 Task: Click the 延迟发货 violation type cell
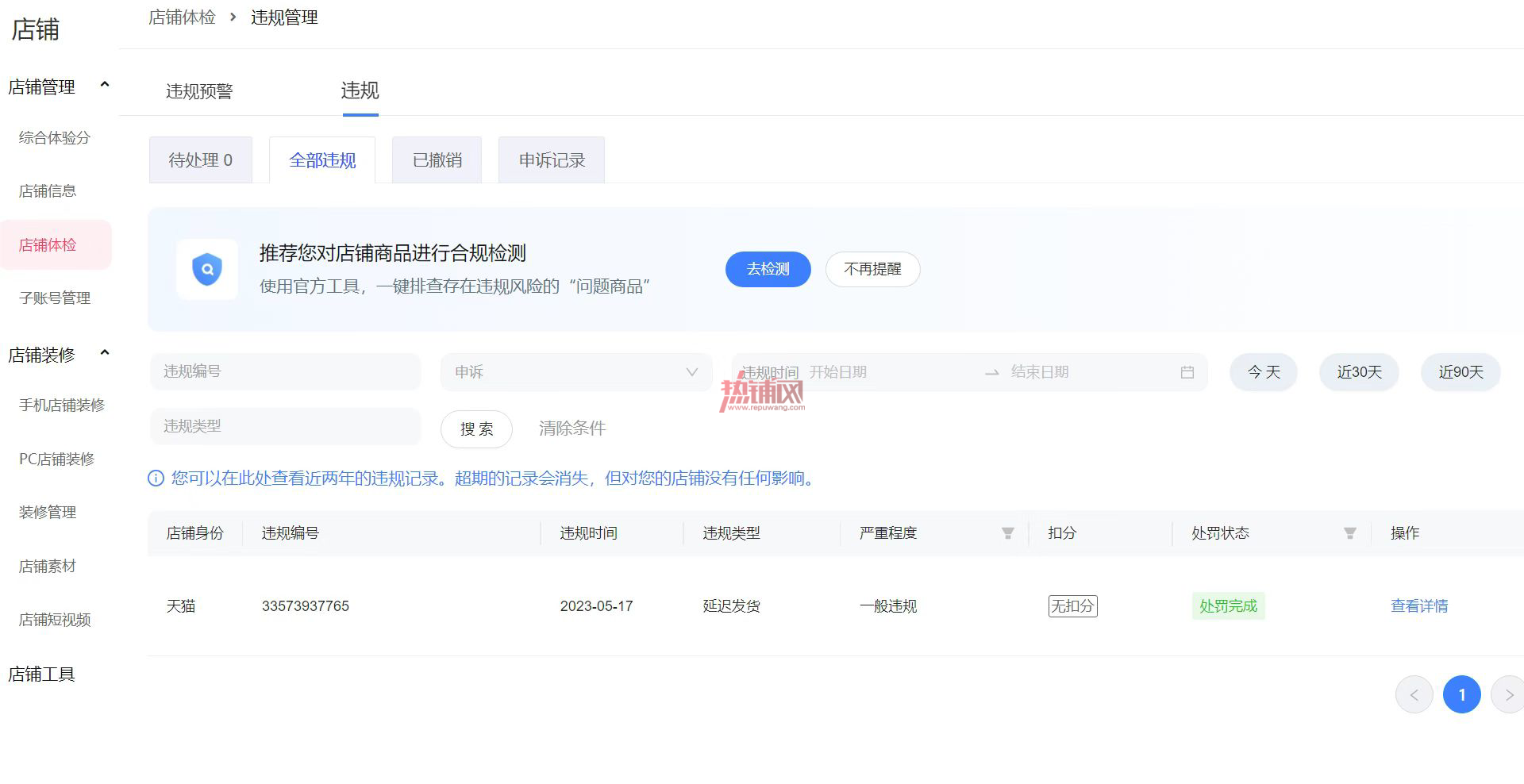pyautogui.click(x=731, y=606)
